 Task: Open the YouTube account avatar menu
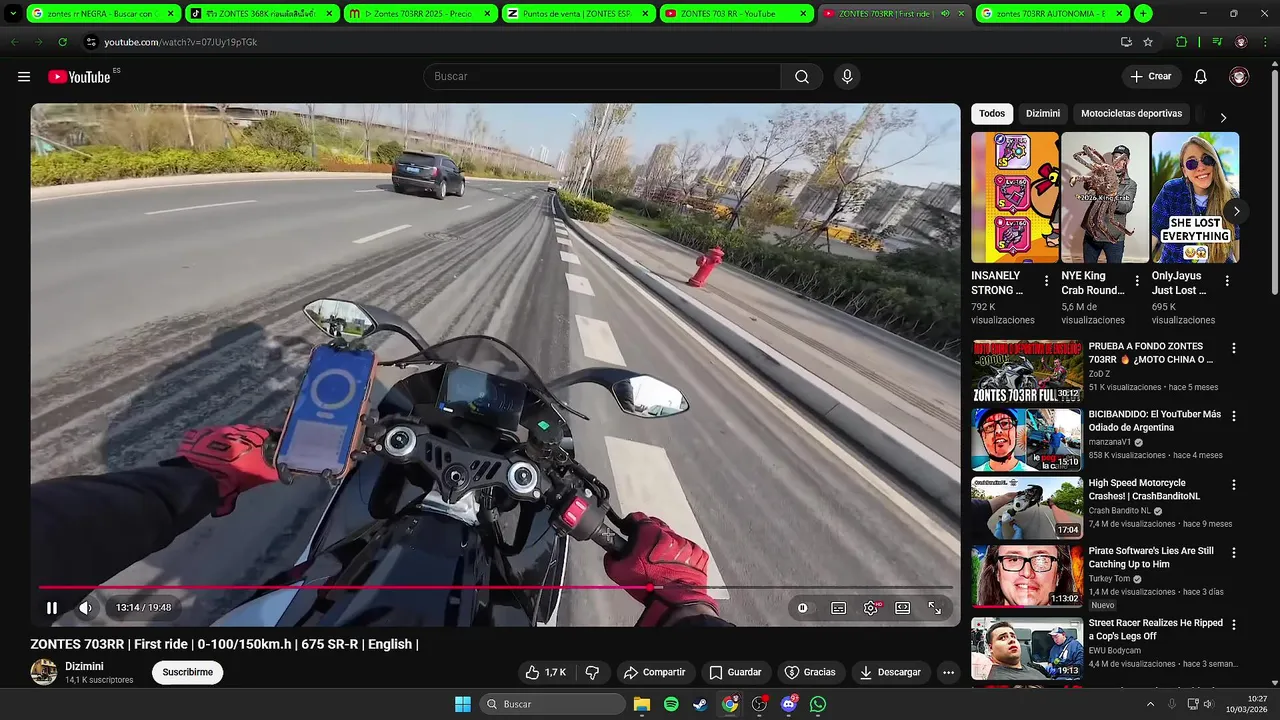pos(1239,77)
